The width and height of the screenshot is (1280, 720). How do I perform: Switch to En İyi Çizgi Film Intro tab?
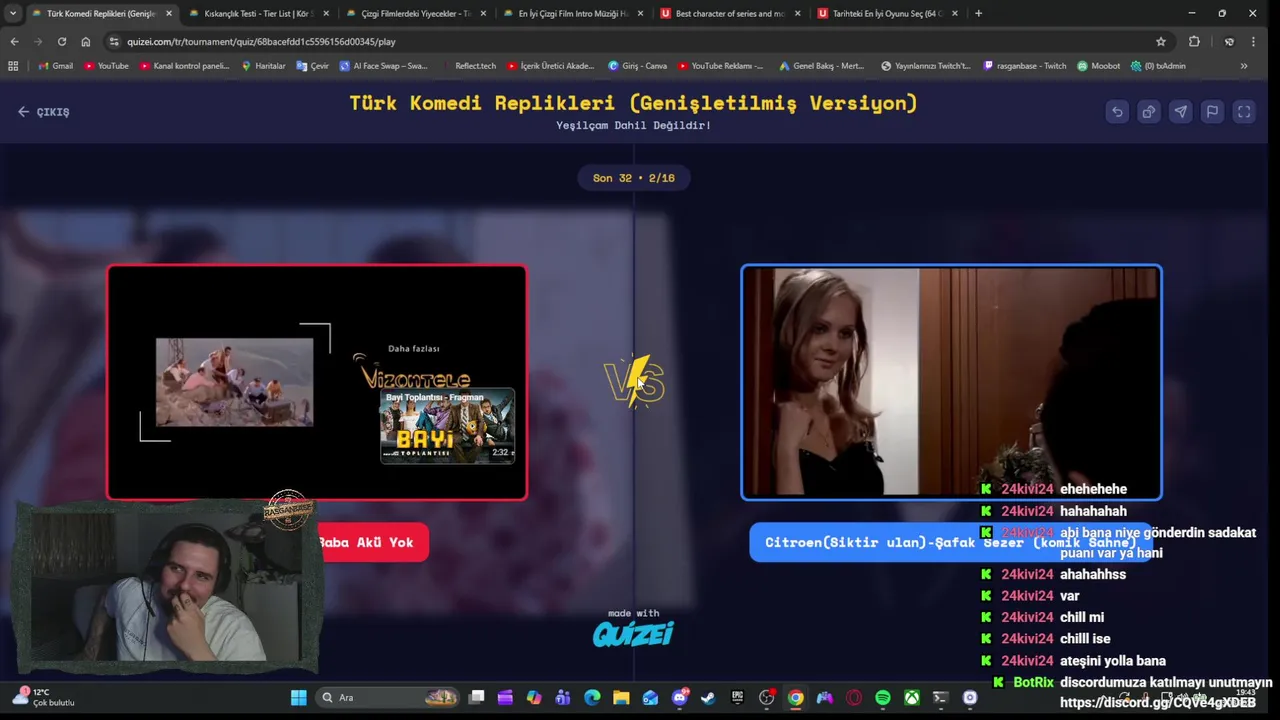(x=572, y=13)
